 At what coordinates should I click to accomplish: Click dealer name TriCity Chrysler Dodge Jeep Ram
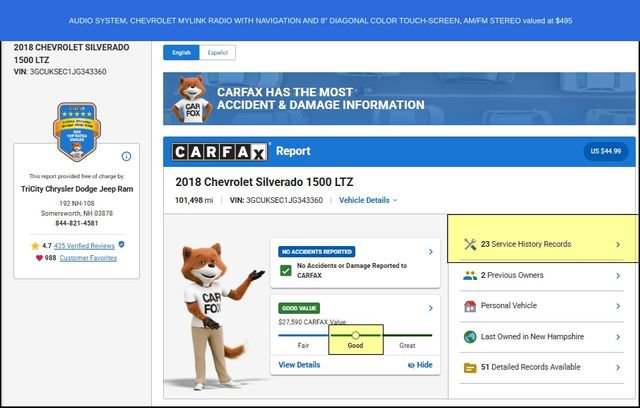tap(77, 189)
